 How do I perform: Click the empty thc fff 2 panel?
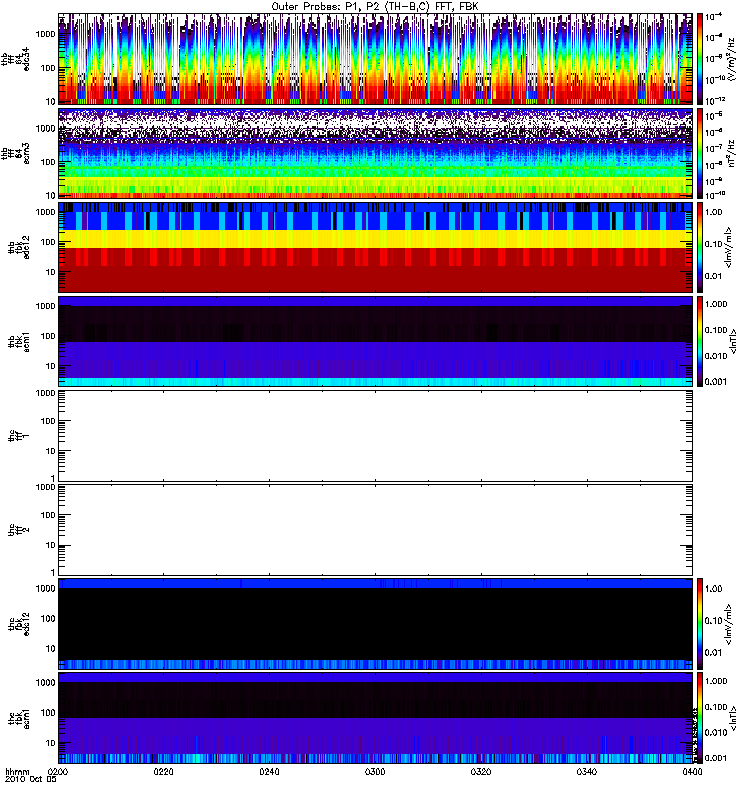[376, 530]
